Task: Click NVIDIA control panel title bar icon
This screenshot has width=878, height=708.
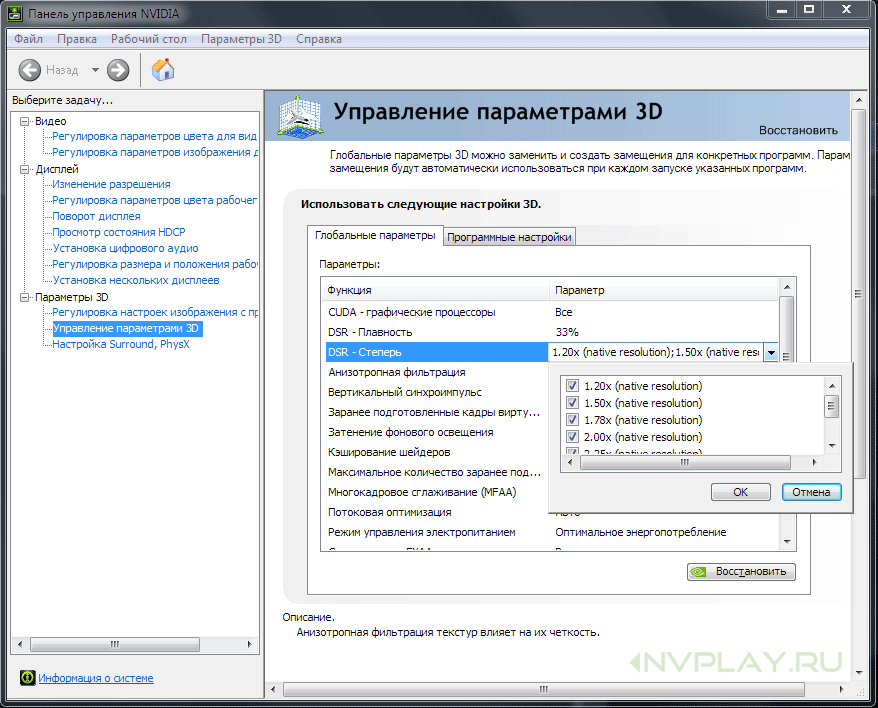Action: 15,13
